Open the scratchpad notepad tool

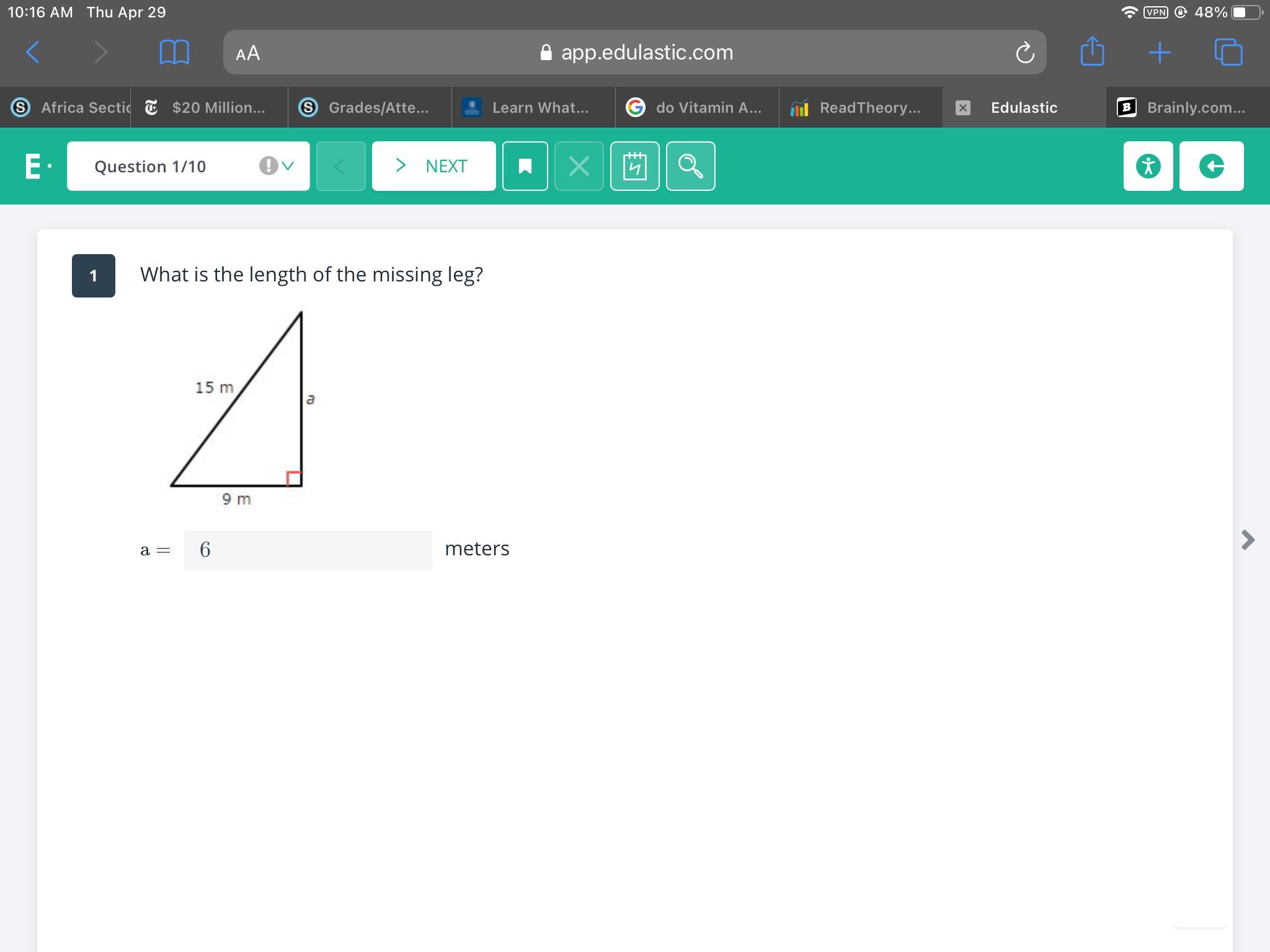pos(634,166)
